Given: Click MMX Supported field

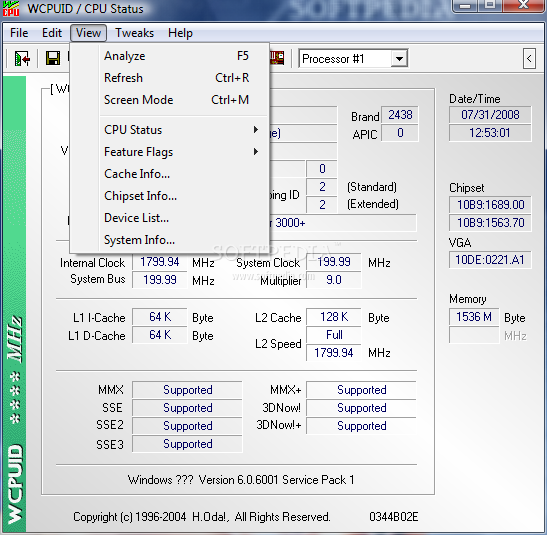Looking at the screenshot, I should coord(187,390).
